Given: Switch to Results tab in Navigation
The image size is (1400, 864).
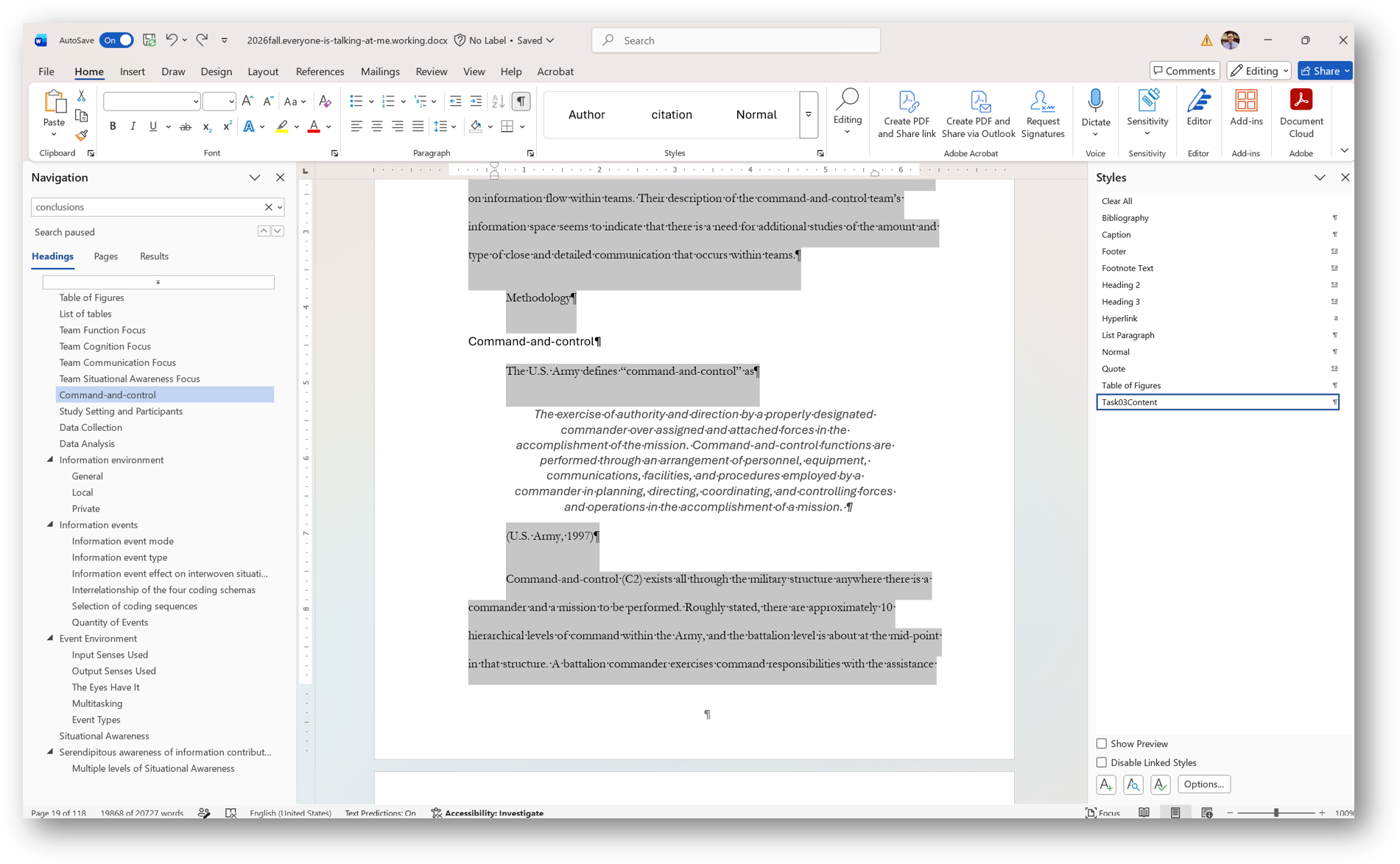Looking at the screenshot, I should (154, 256).
